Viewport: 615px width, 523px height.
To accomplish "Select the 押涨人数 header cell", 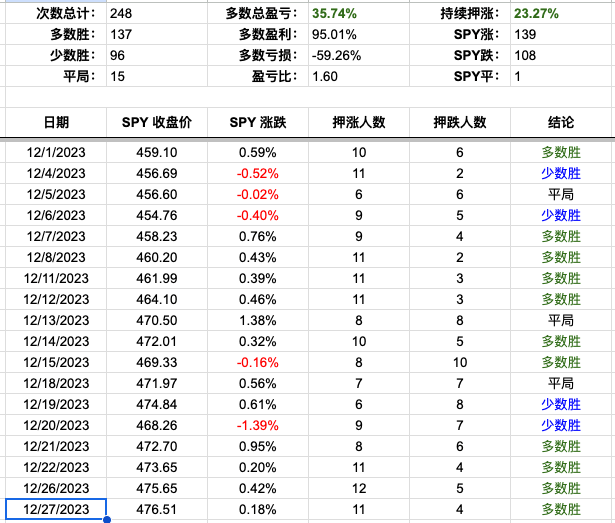I will click(359, 122).
